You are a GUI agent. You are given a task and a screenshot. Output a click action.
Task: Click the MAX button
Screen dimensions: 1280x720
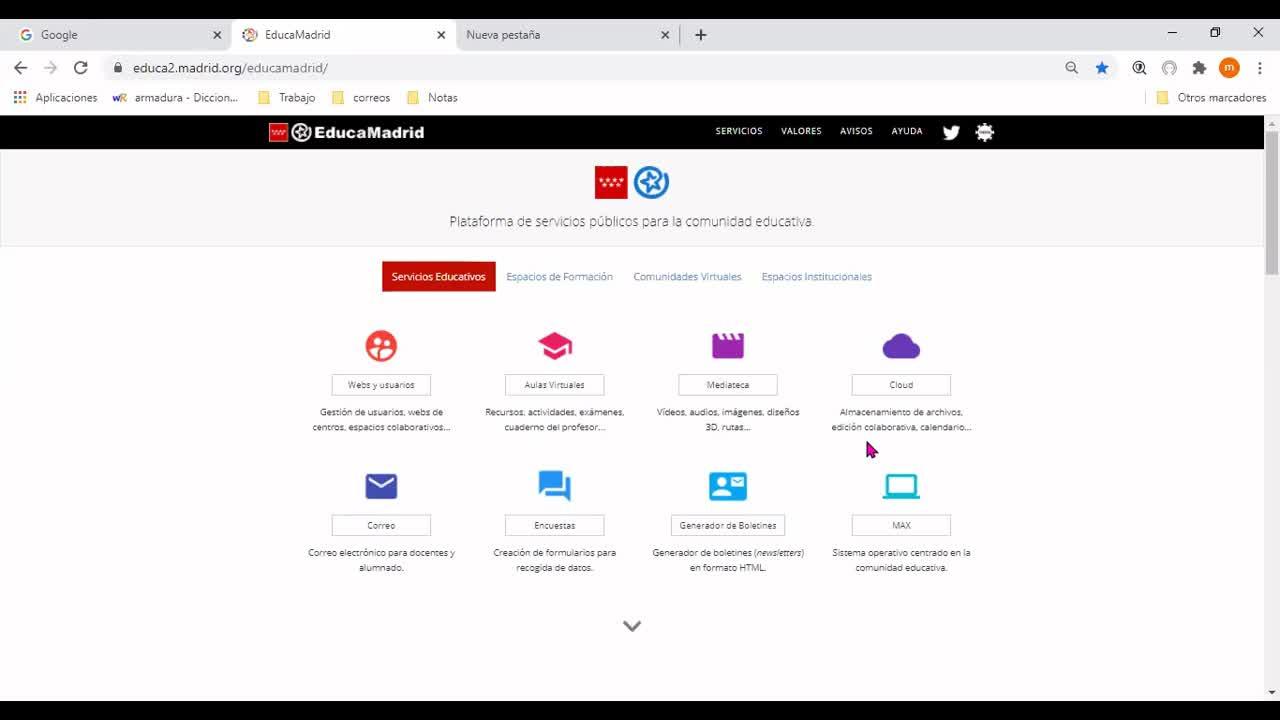point(901,525)
